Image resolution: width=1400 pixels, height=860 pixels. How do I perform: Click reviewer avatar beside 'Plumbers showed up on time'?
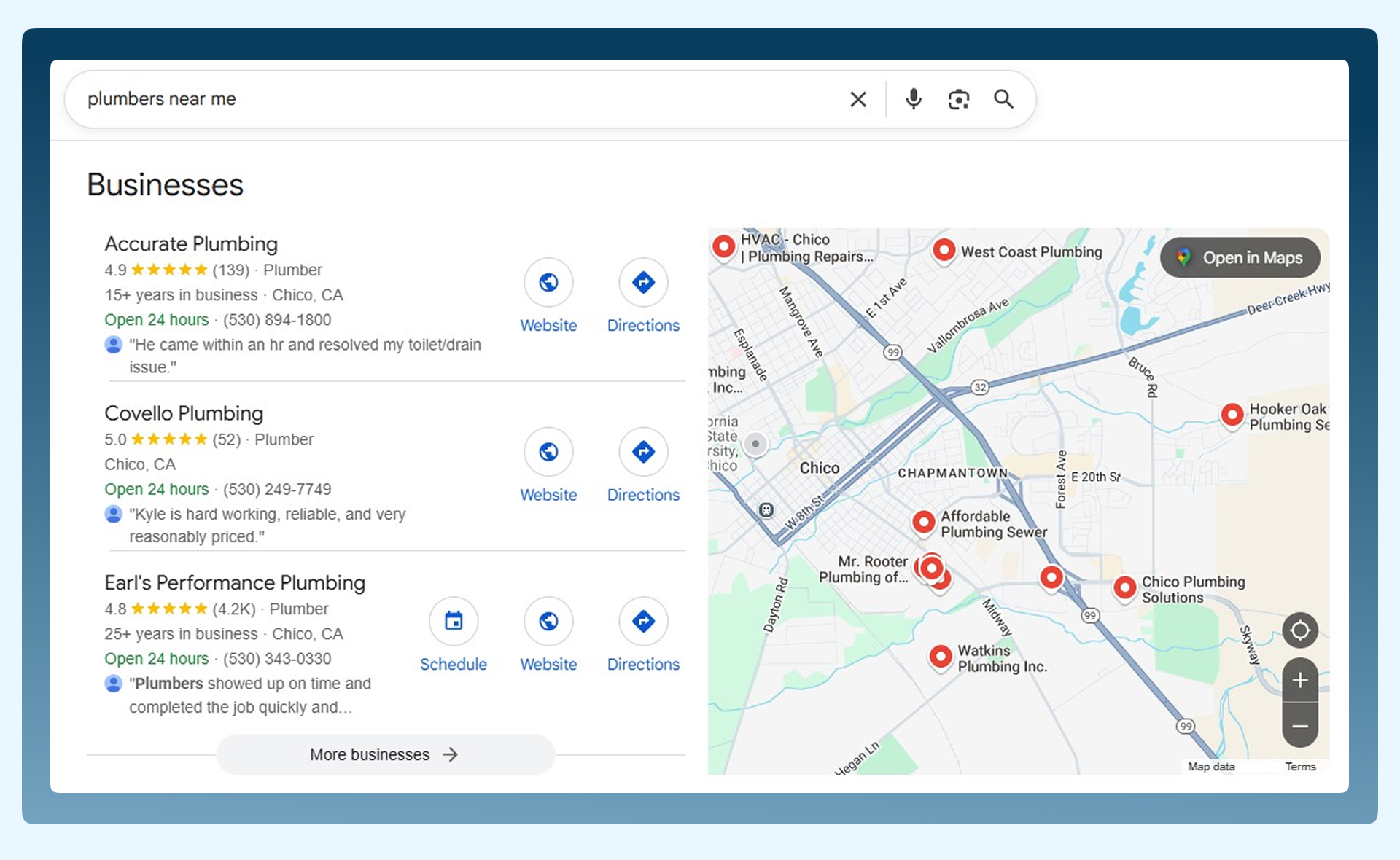point(113,684)
